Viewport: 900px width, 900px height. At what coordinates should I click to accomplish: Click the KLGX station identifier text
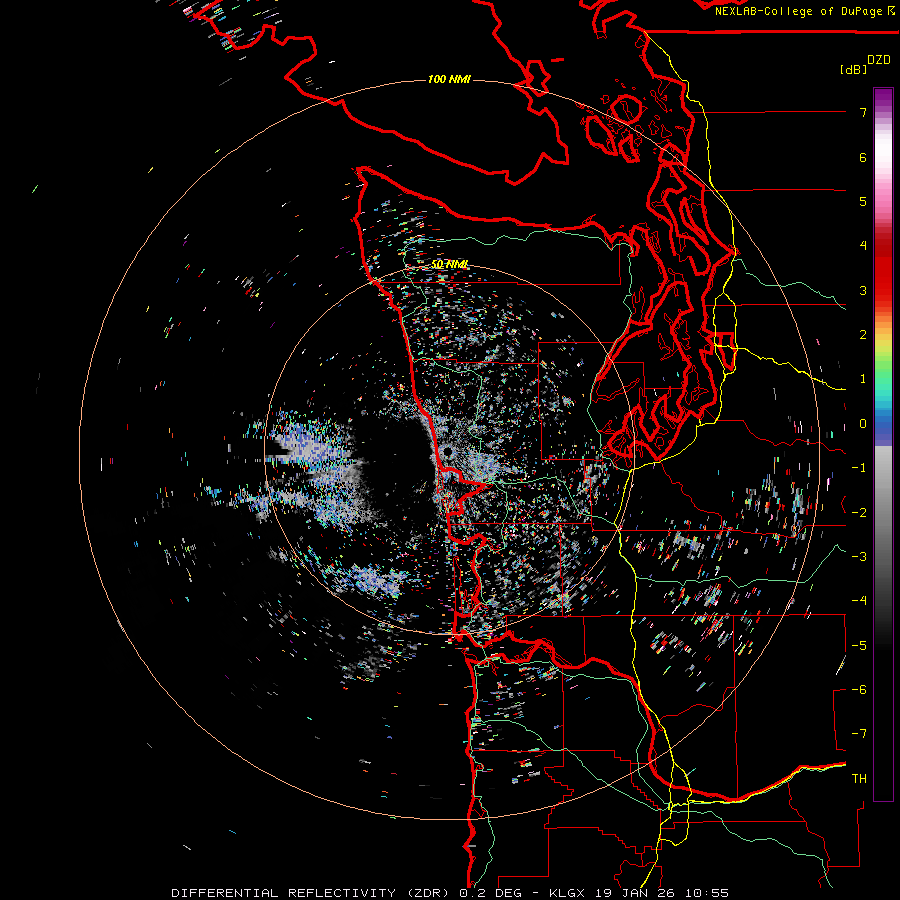tap(569, 893)
